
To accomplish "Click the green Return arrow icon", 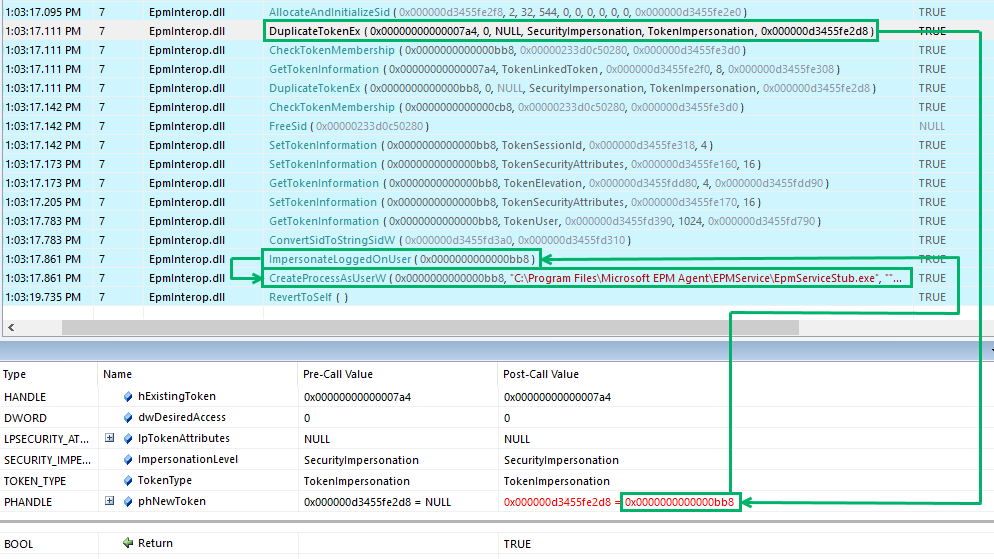I will 128,543.
